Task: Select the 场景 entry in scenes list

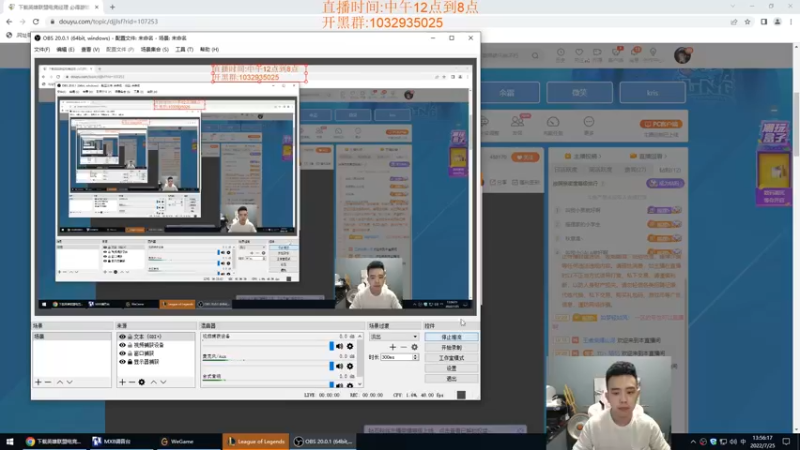Action: tap(72, 337)
